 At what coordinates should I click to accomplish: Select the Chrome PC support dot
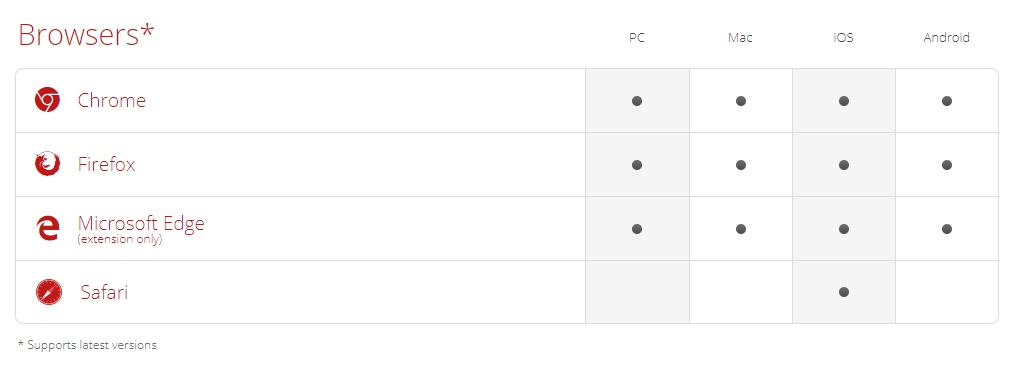coord(637,101)
